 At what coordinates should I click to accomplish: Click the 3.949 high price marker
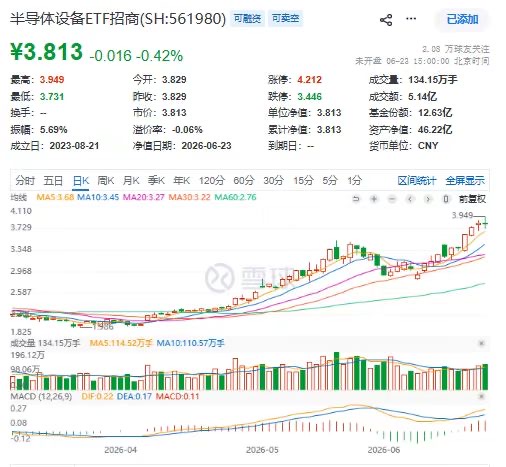(x=462, y=215)
